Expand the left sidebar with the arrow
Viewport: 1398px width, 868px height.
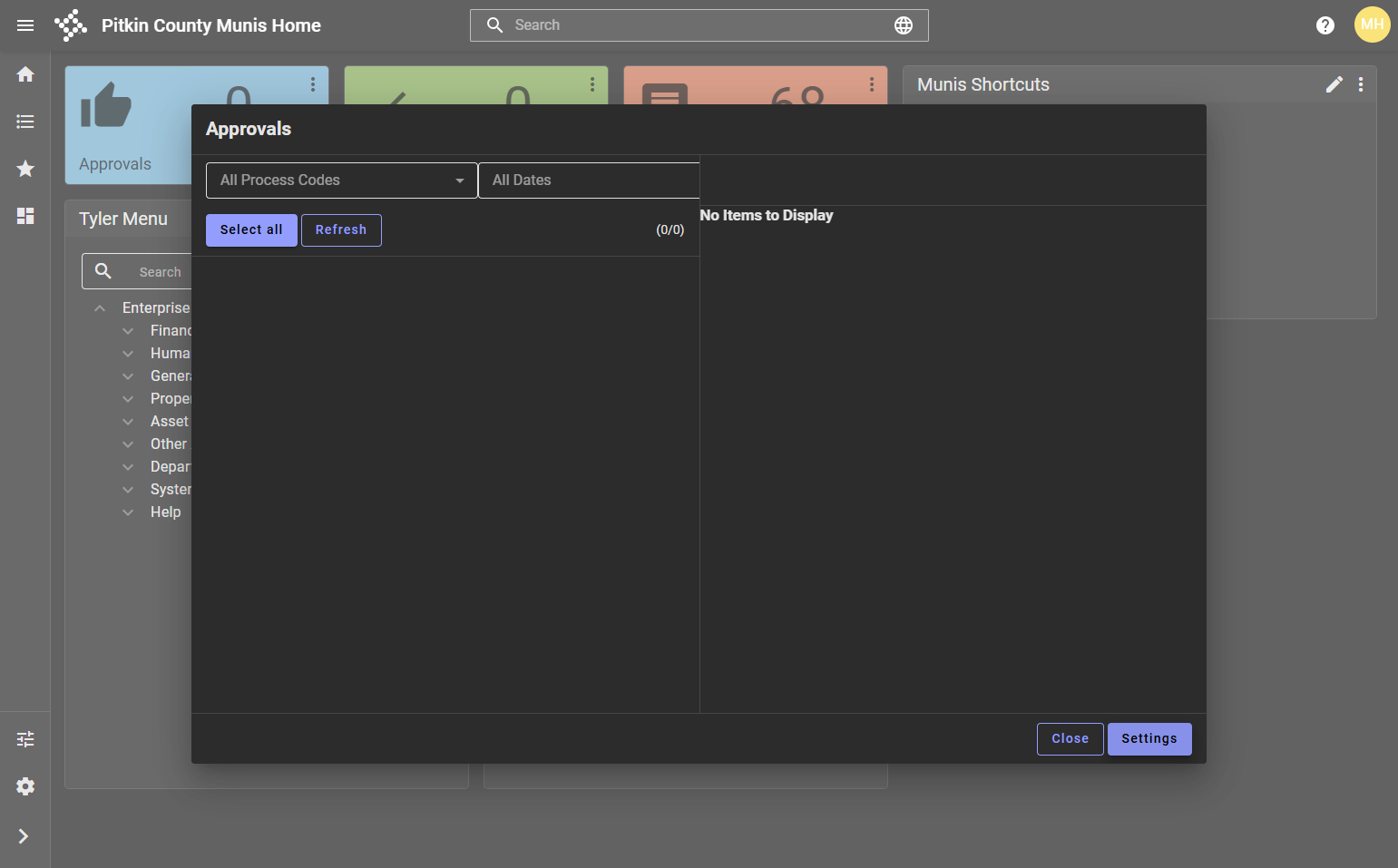tap(24, 836)
